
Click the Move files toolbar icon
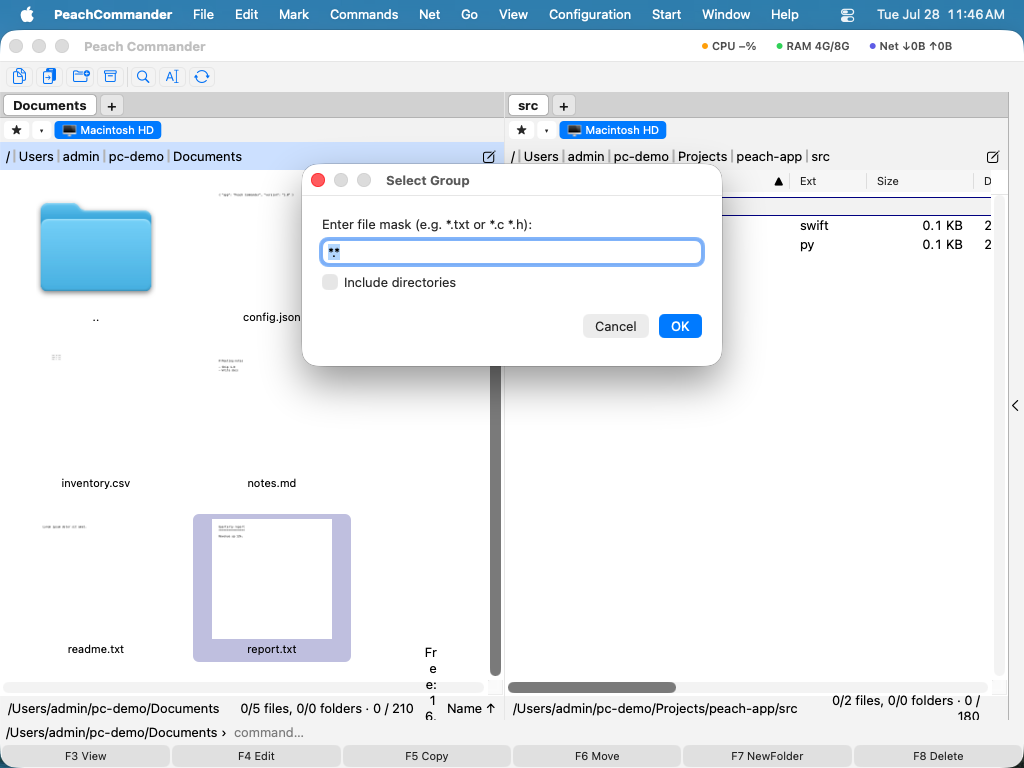(49, 76)
